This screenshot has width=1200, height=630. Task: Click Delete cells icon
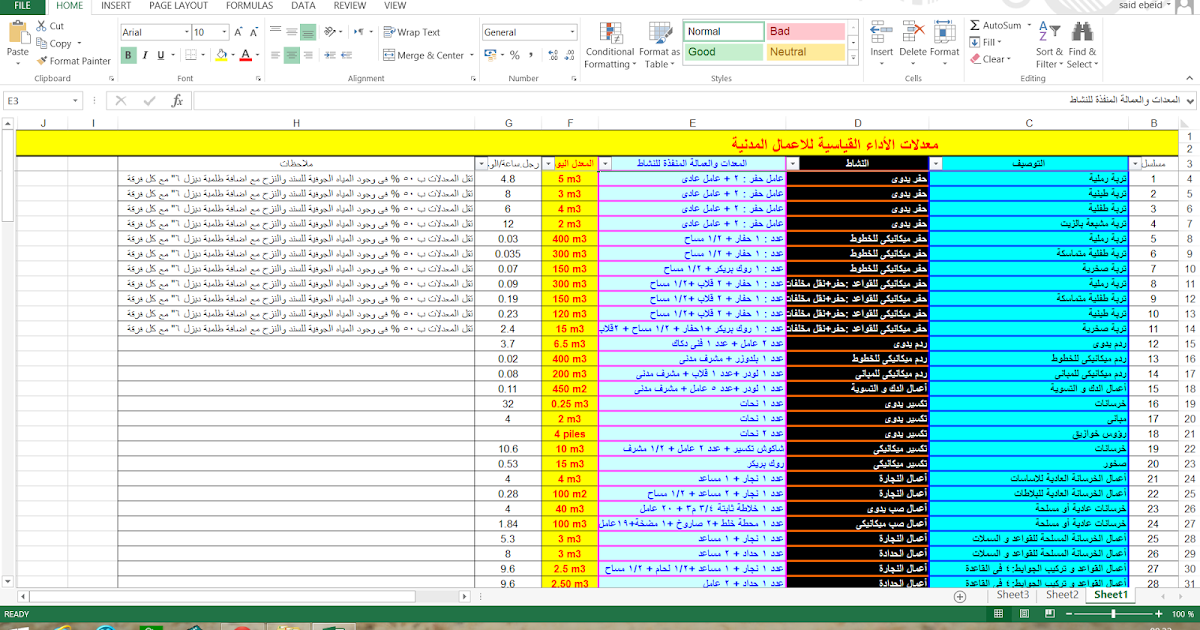(x=913, y=33)
